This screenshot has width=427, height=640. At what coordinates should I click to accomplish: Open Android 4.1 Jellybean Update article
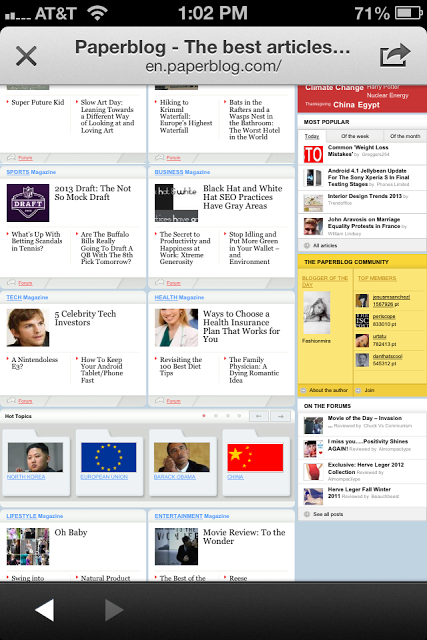click(x=368, y=178)
